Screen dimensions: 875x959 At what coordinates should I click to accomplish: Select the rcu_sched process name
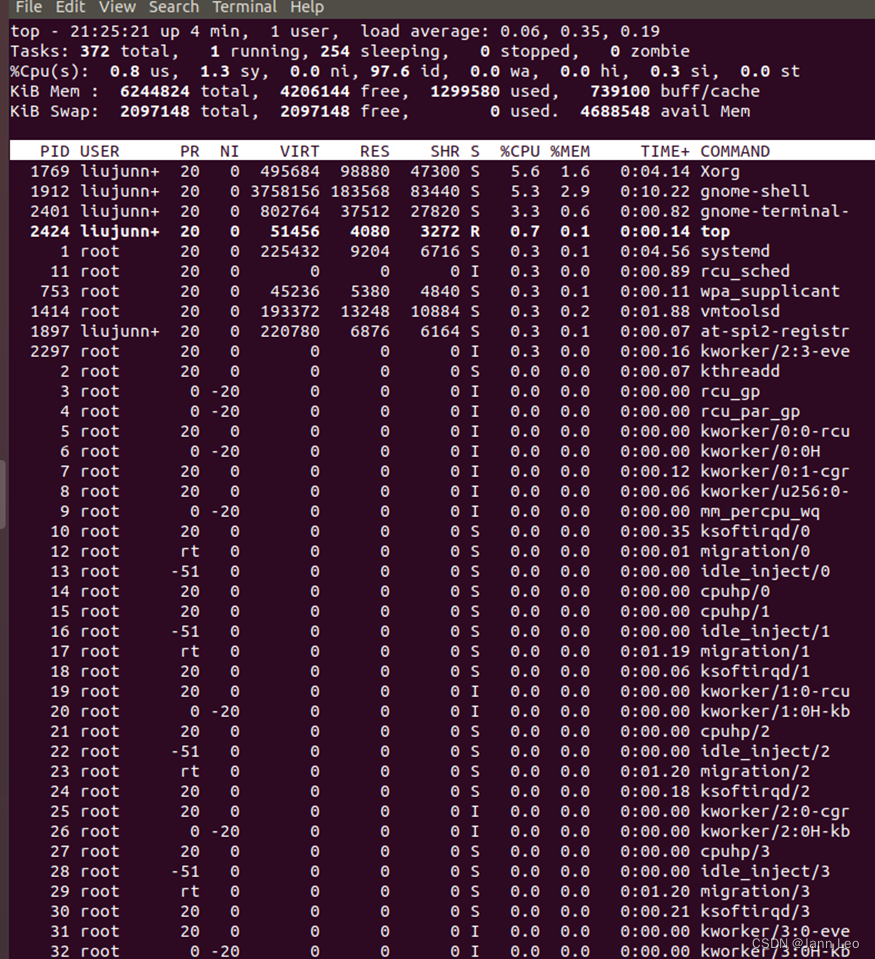745,272
